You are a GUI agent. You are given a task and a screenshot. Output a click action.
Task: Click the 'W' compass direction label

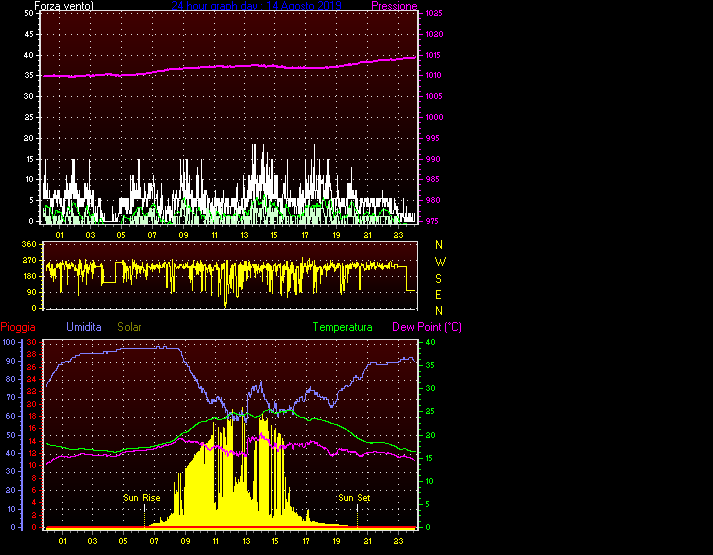(440, 262)
